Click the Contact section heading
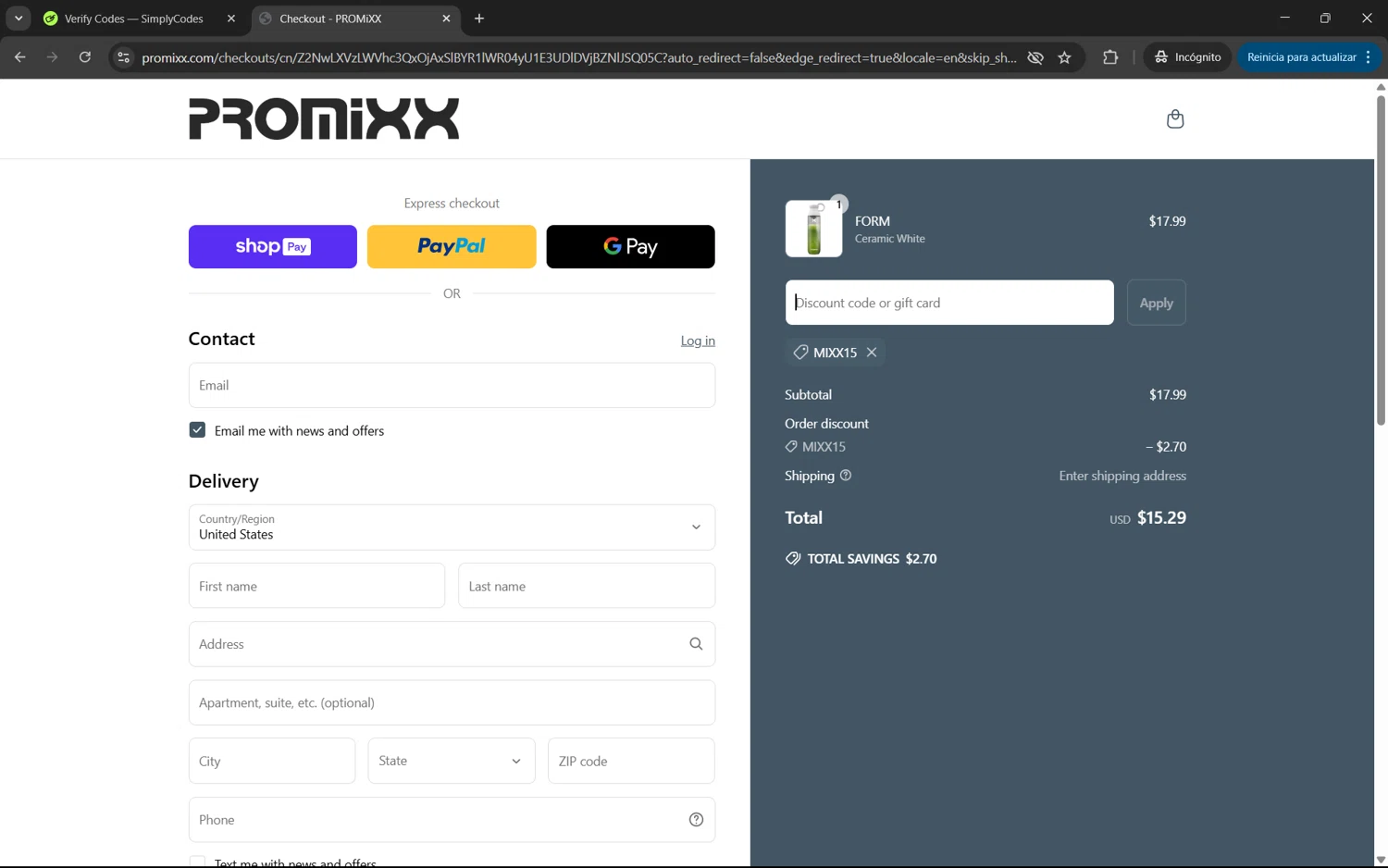1388x868 pixels. tap(222, 339)
